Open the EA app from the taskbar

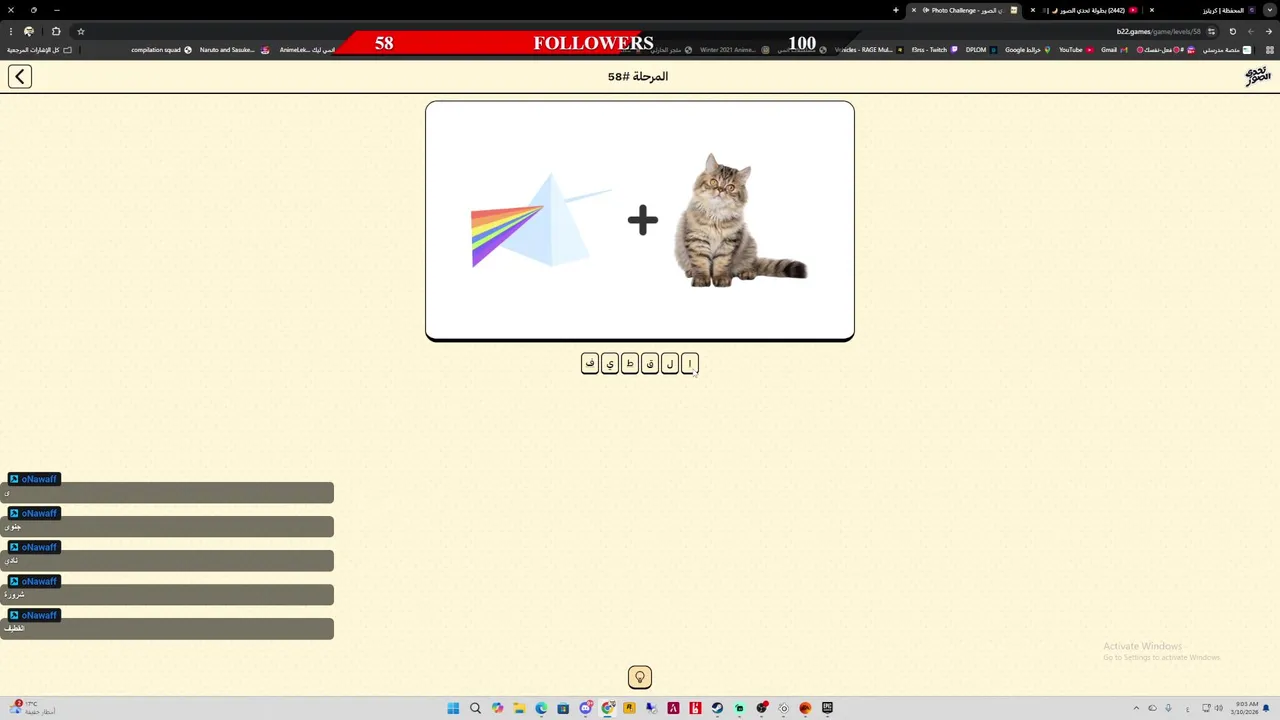coord(805,708)
